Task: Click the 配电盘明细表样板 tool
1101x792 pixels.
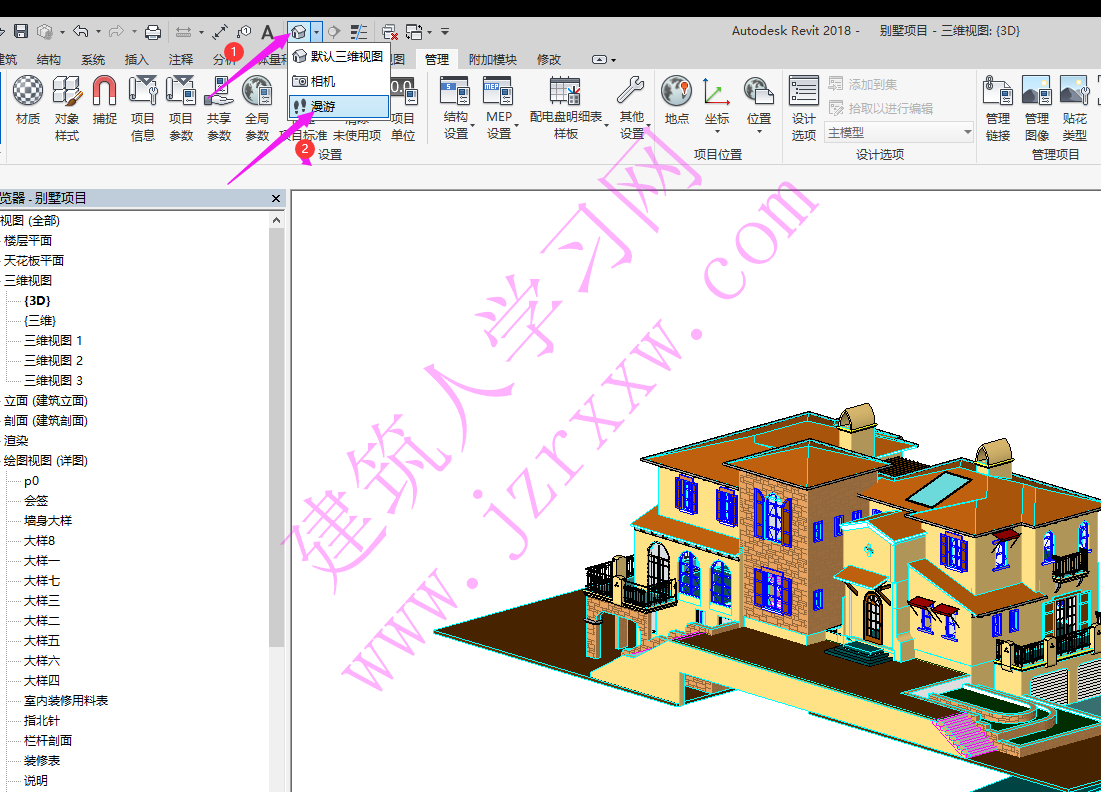Action: pos(566,109)
